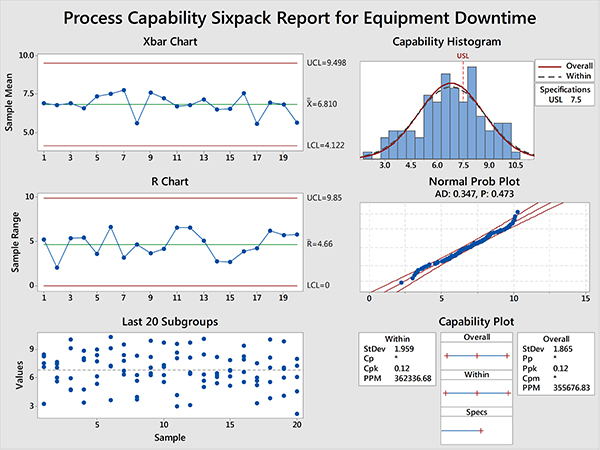
Task: Click the lowest point on normal probability plot
Action: [401, 282]
